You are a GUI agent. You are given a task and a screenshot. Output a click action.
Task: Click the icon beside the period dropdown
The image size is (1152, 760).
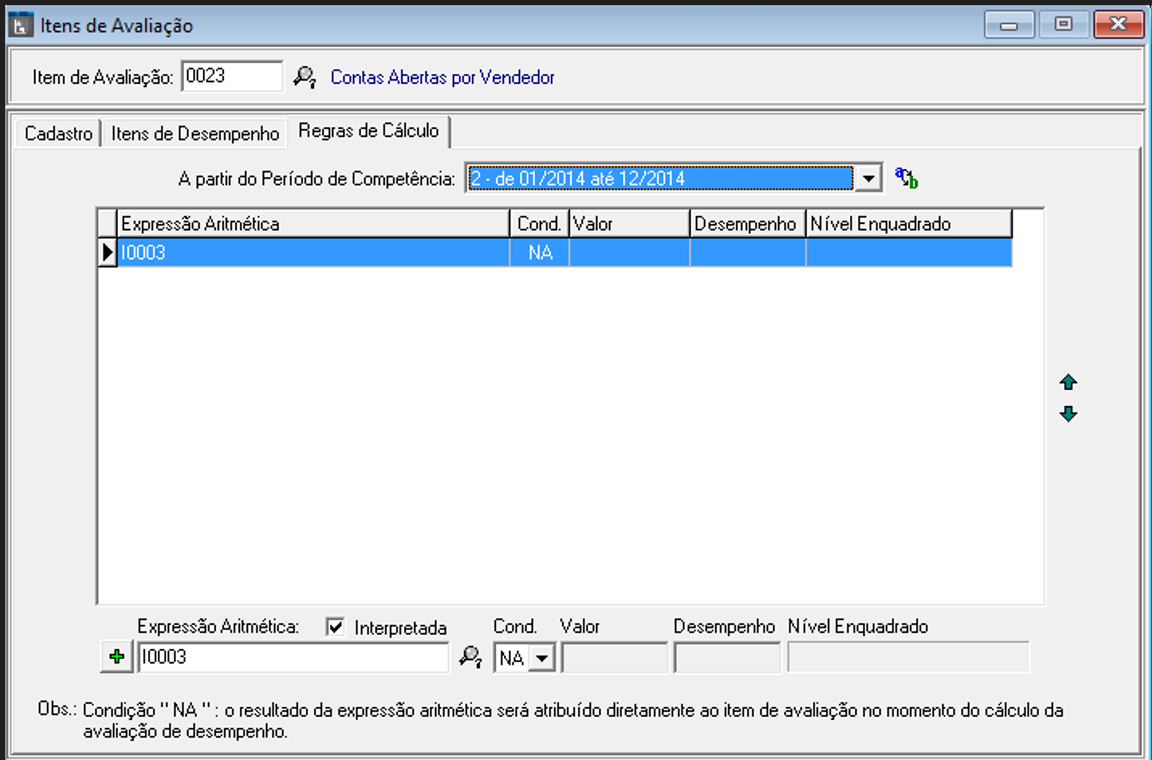(906, 178)
